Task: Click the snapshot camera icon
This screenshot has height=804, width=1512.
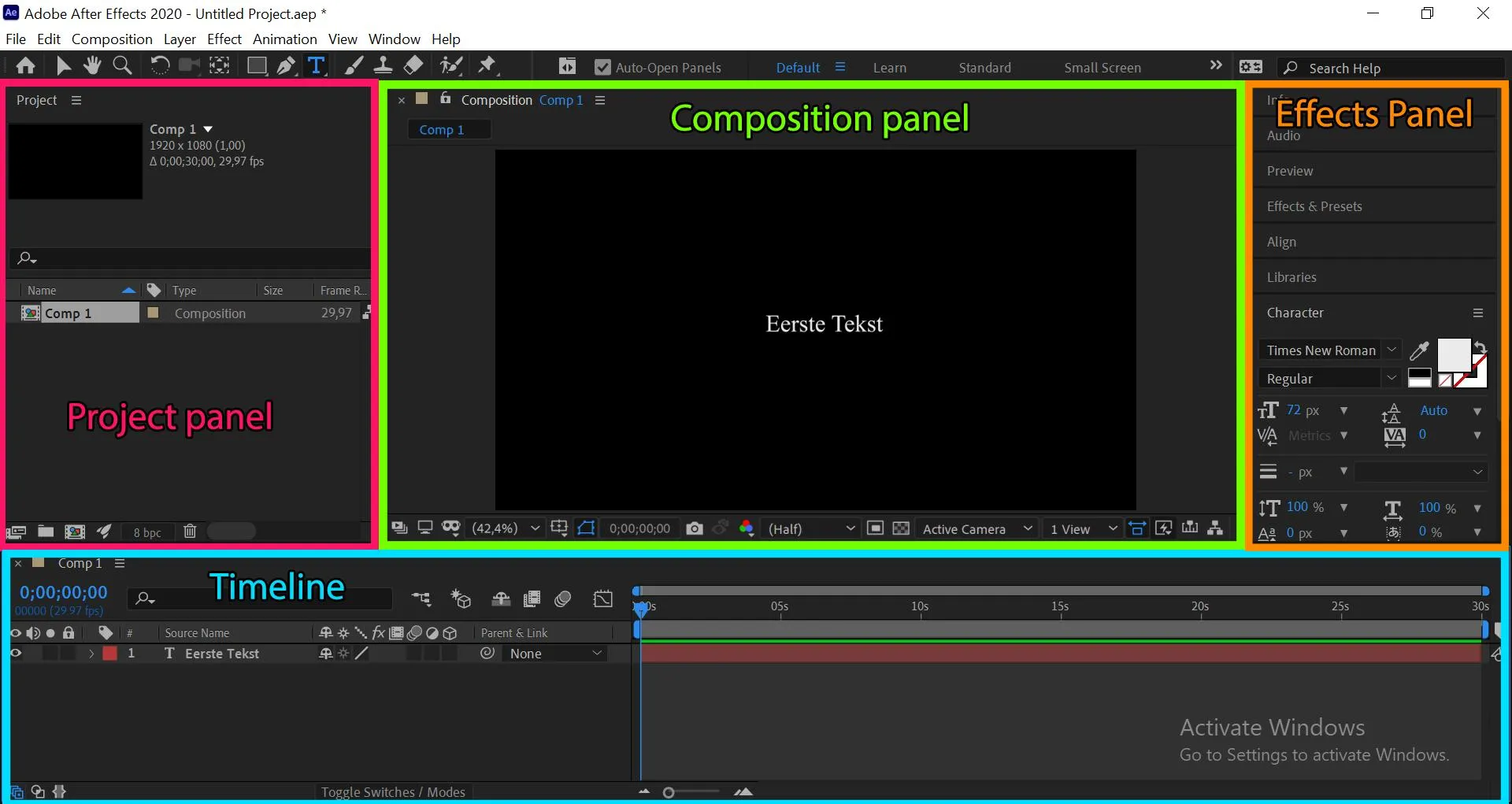Action: pyautogui.click(x=694, y=528)
